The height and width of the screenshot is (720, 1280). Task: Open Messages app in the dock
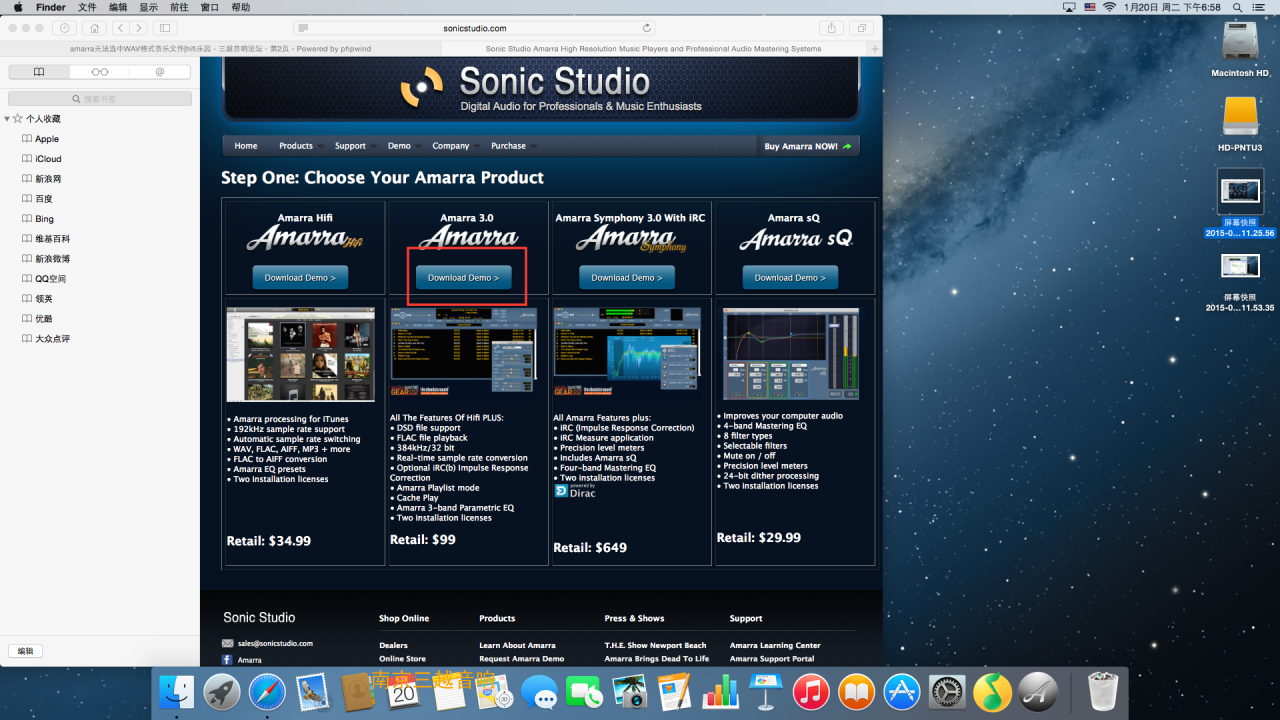coord(539,692)
